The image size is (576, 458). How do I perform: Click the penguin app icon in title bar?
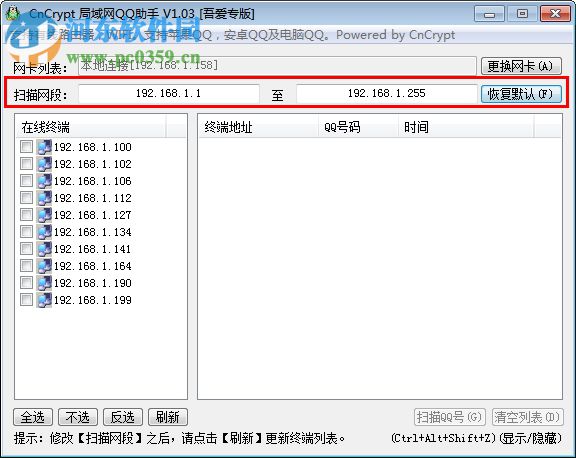click(13, 13)
